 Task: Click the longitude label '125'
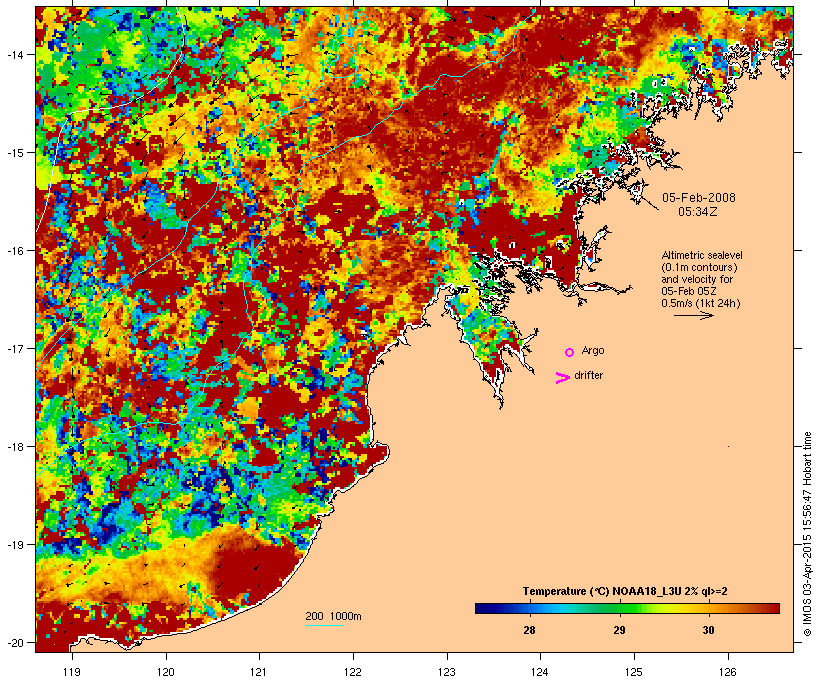coord(634,672)
